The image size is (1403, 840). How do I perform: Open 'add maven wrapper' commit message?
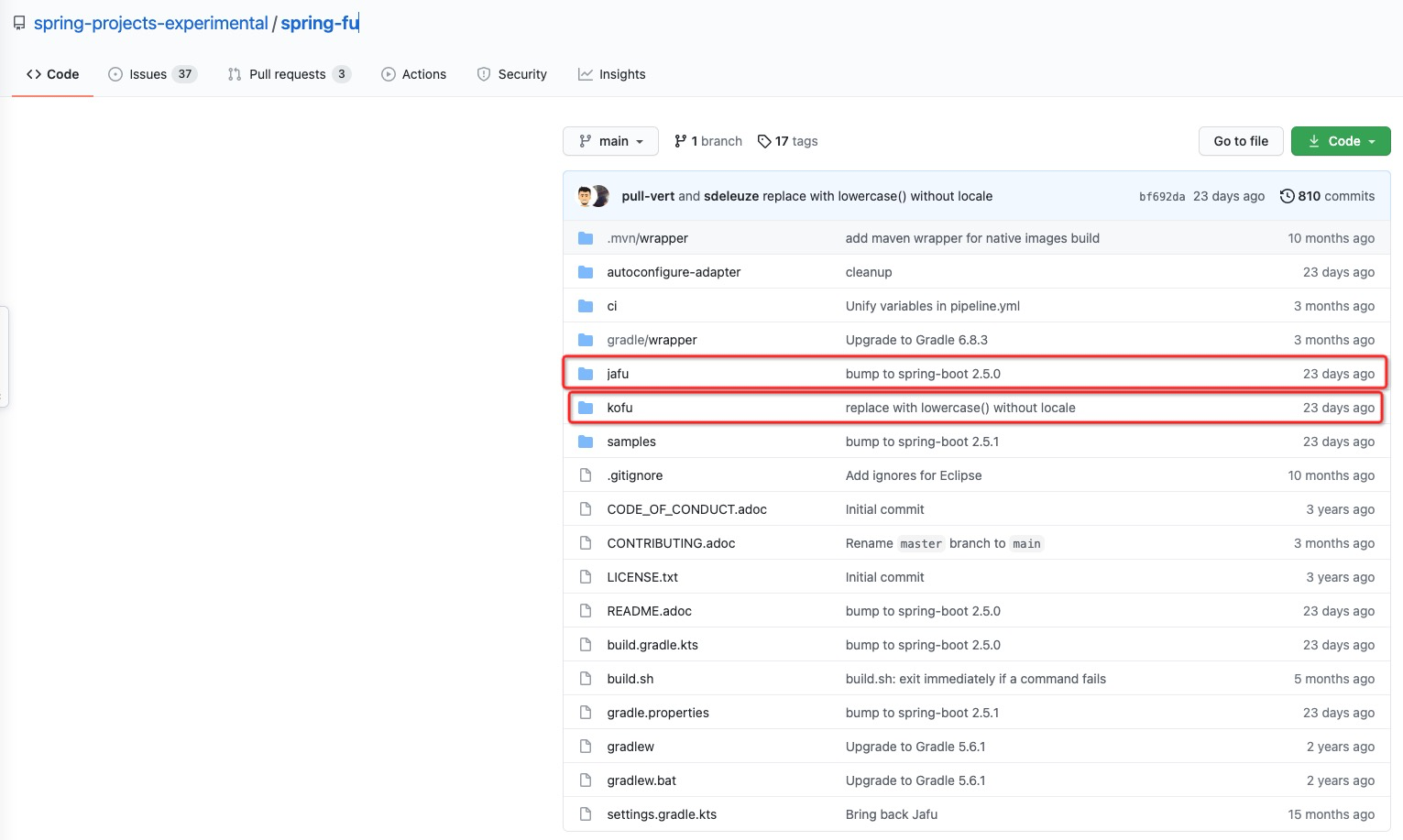point(972,238)
